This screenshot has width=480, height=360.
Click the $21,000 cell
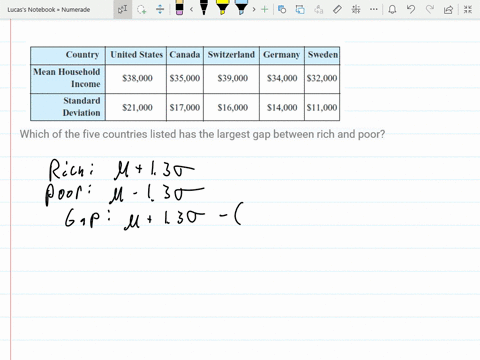(136, 107)
